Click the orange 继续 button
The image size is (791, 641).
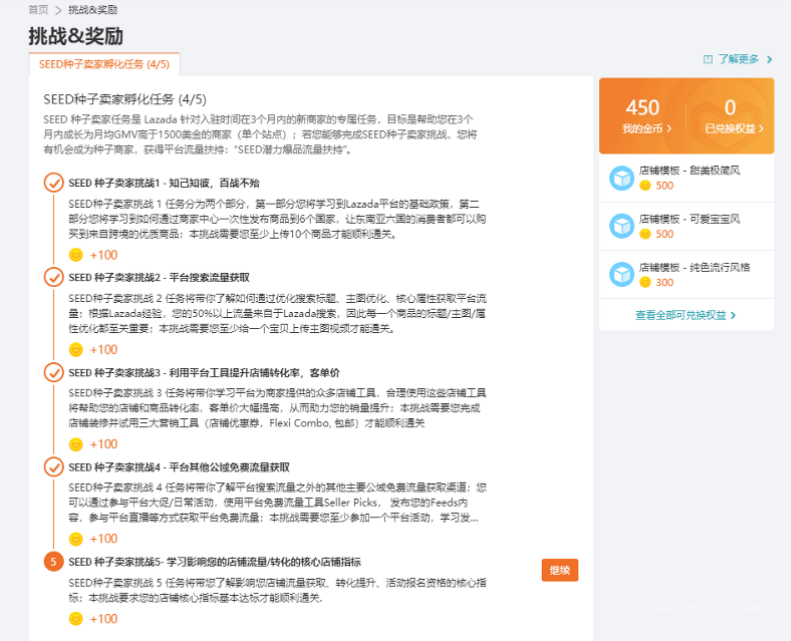click(559, 570)
